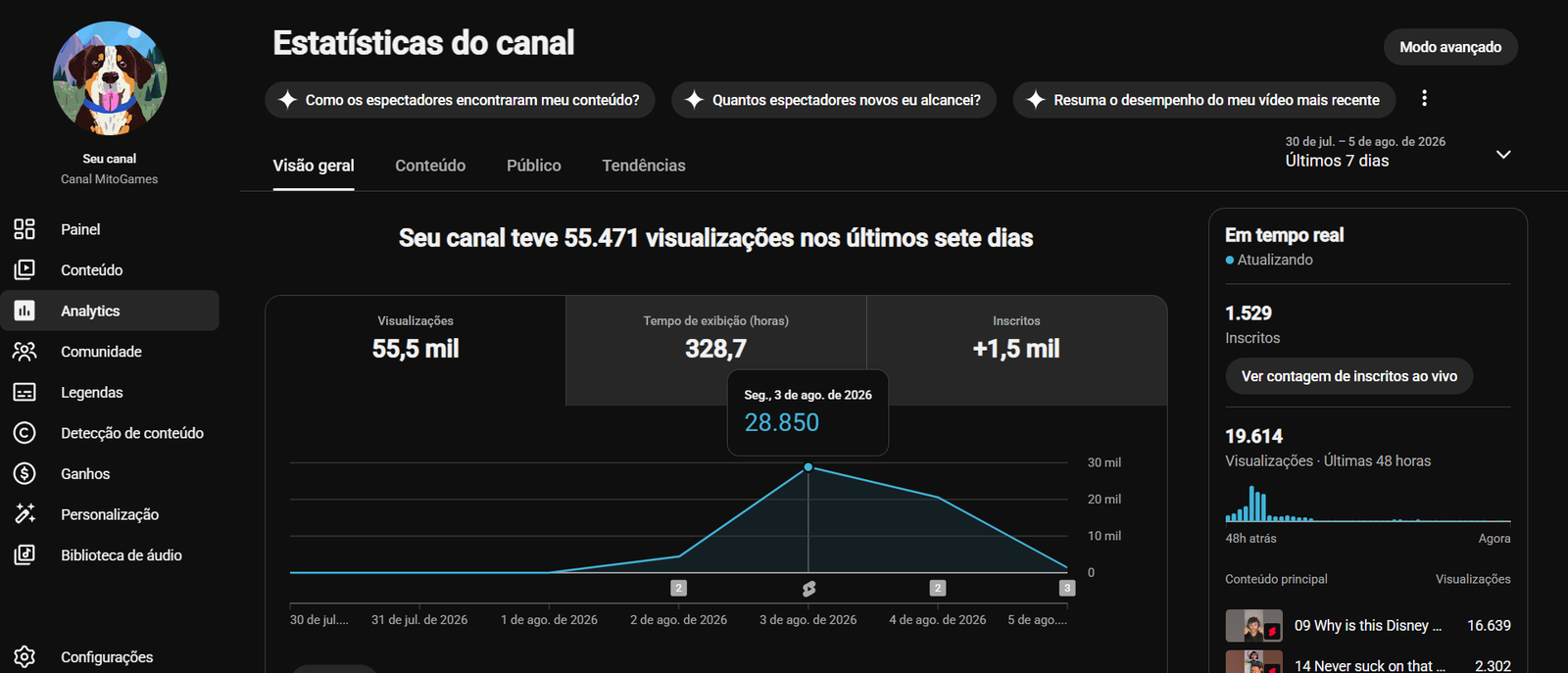The height and width of the screenshot is (673, 1568).
Task: Select the Inscritos metric card
Action: click(1016, 351)
